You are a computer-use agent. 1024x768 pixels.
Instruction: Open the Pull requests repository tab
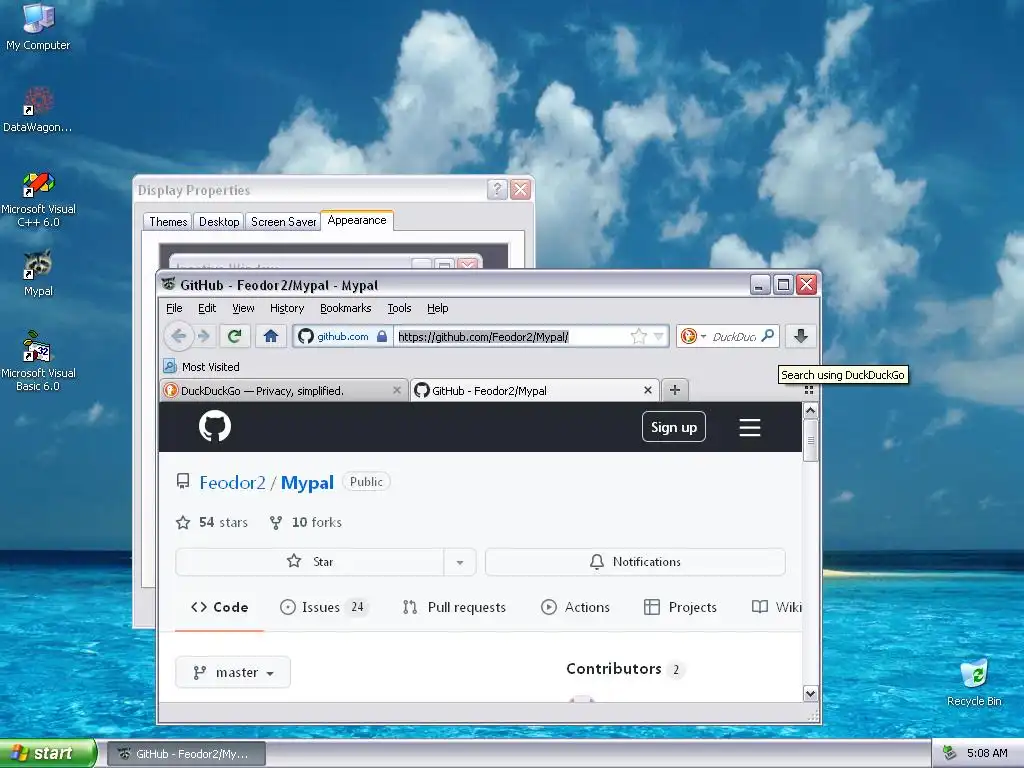455,607
